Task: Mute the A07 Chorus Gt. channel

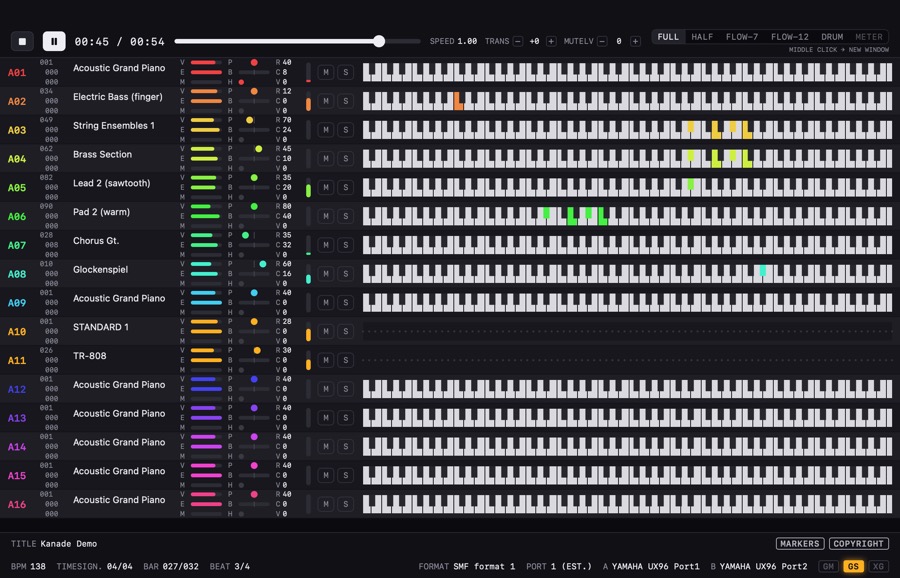Action: 326,245
